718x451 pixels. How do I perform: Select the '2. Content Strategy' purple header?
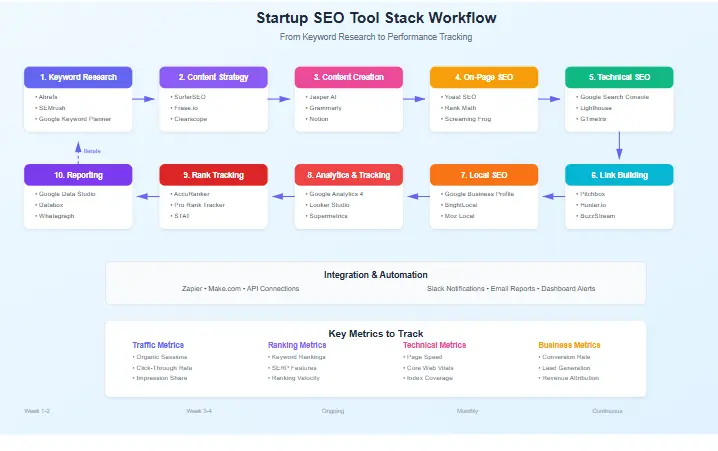pos(213,77)
